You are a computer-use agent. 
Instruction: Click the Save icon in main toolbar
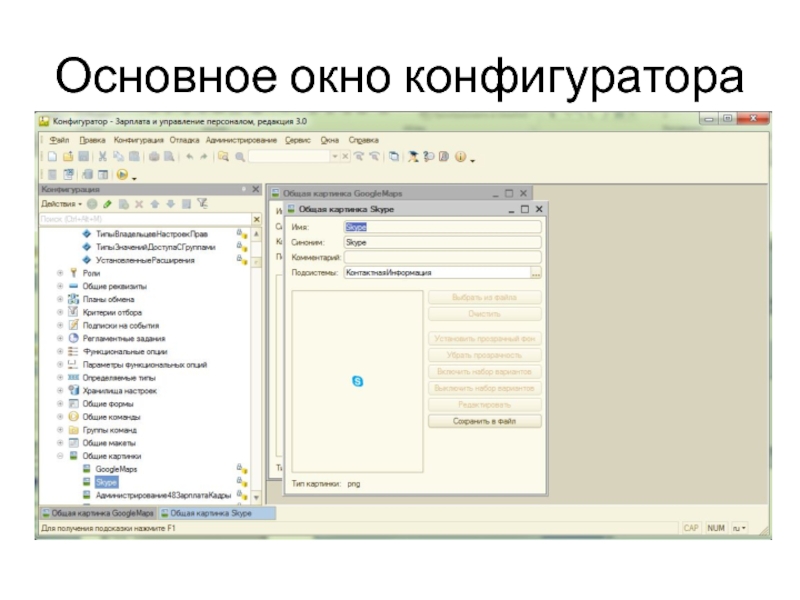[x=85, y=157]
